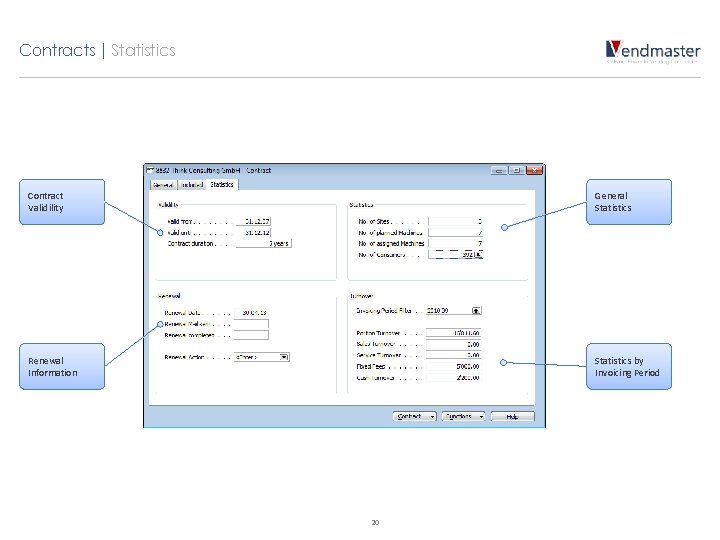Click the Renewal Date field
The image size is (720, 540).
click(x=251, y=313)
